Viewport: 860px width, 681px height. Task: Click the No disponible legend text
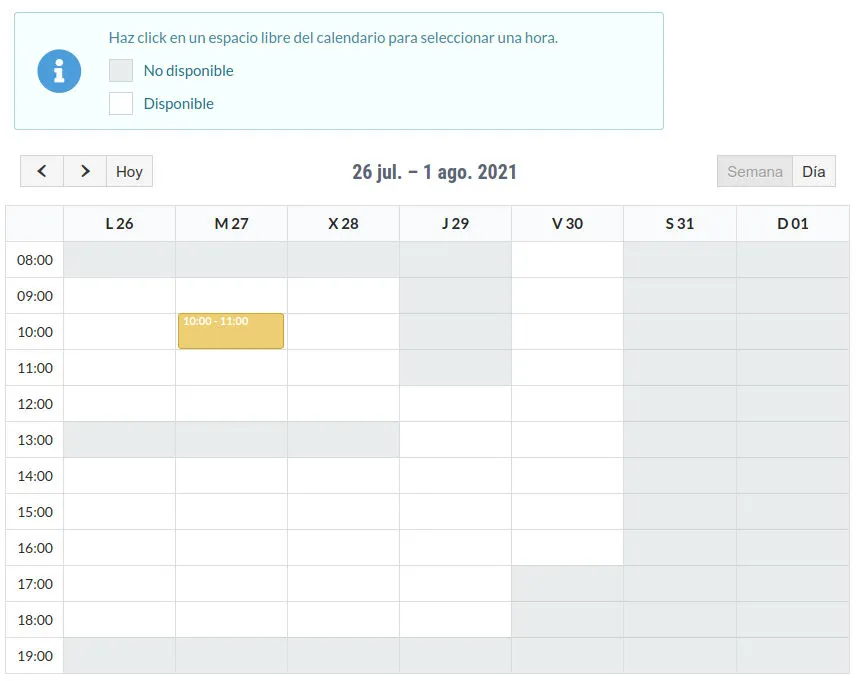point(189,71)
